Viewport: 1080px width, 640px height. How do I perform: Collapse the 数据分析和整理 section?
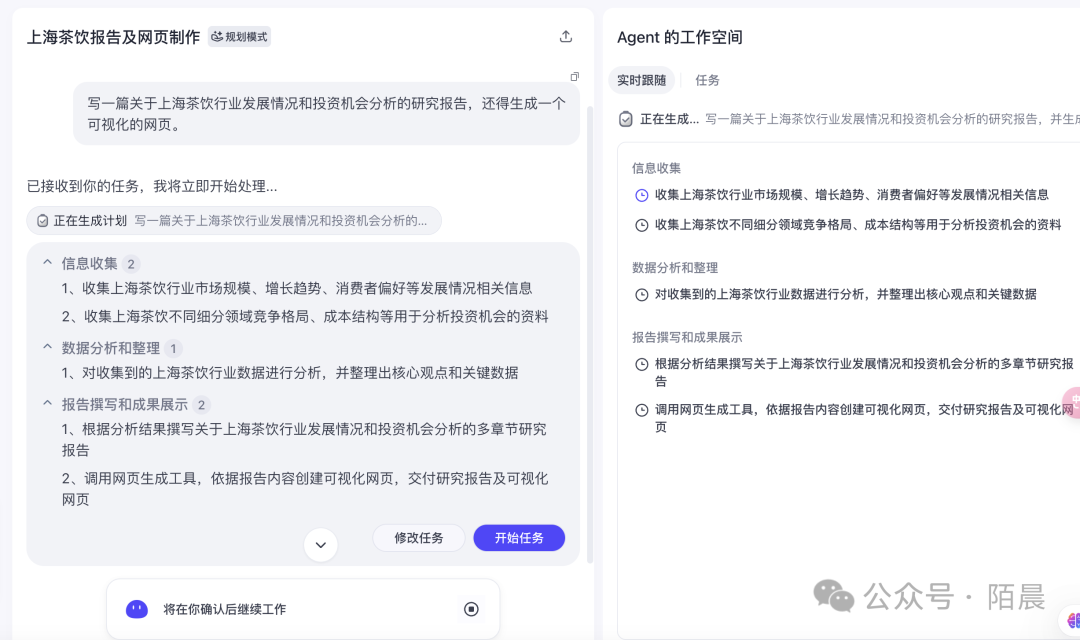point(47,347)
